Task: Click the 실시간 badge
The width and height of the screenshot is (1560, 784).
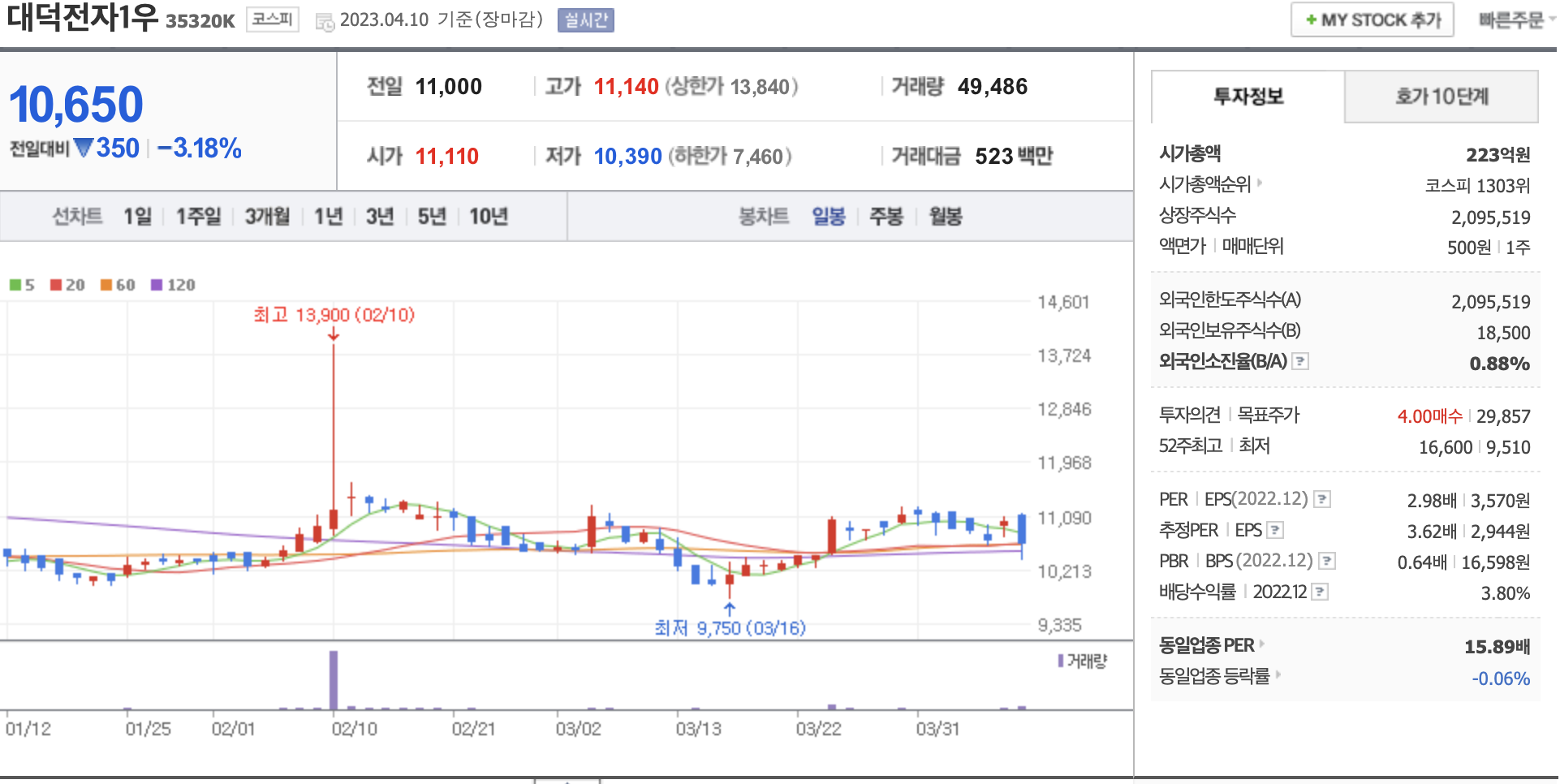Action: (x=585, y=20)
